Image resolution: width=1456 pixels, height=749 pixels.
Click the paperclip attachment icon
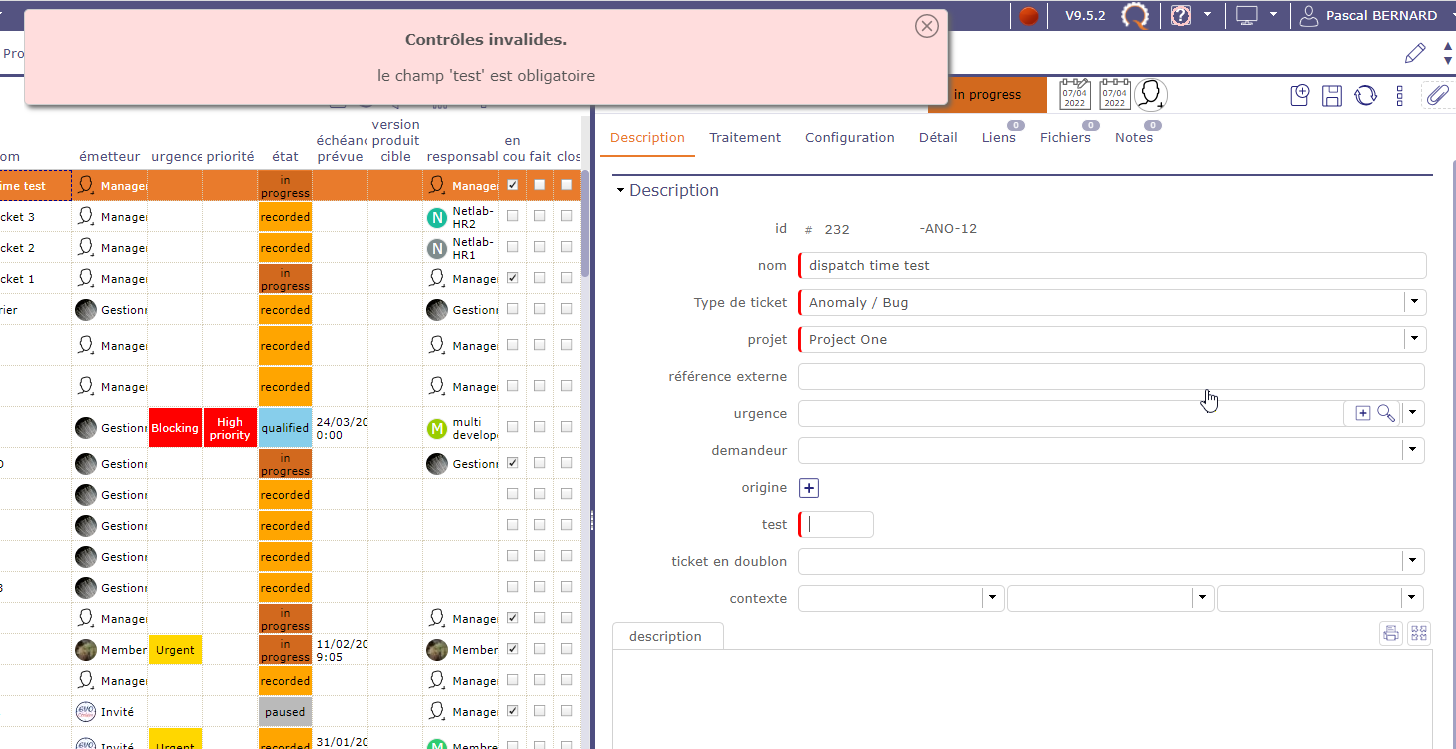click(x=1437, y=95)
